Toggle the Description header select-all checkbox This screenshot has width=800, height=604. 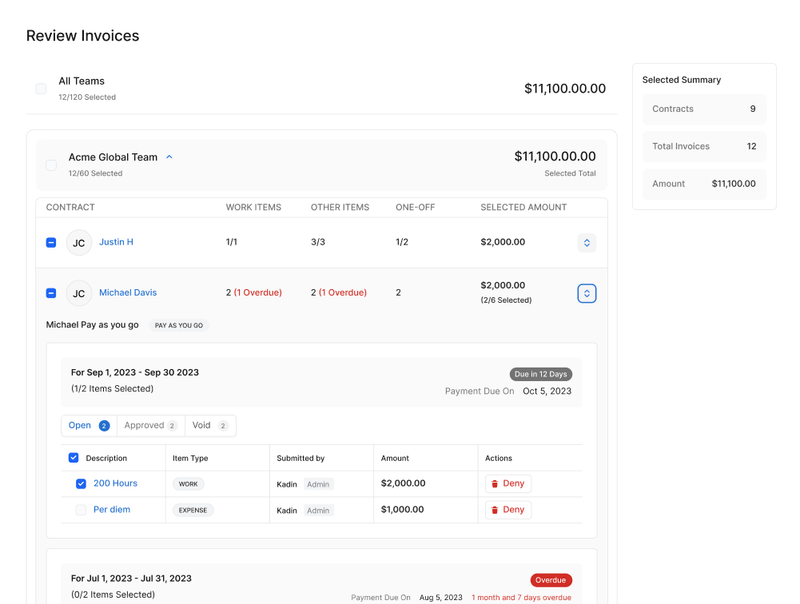73,458
